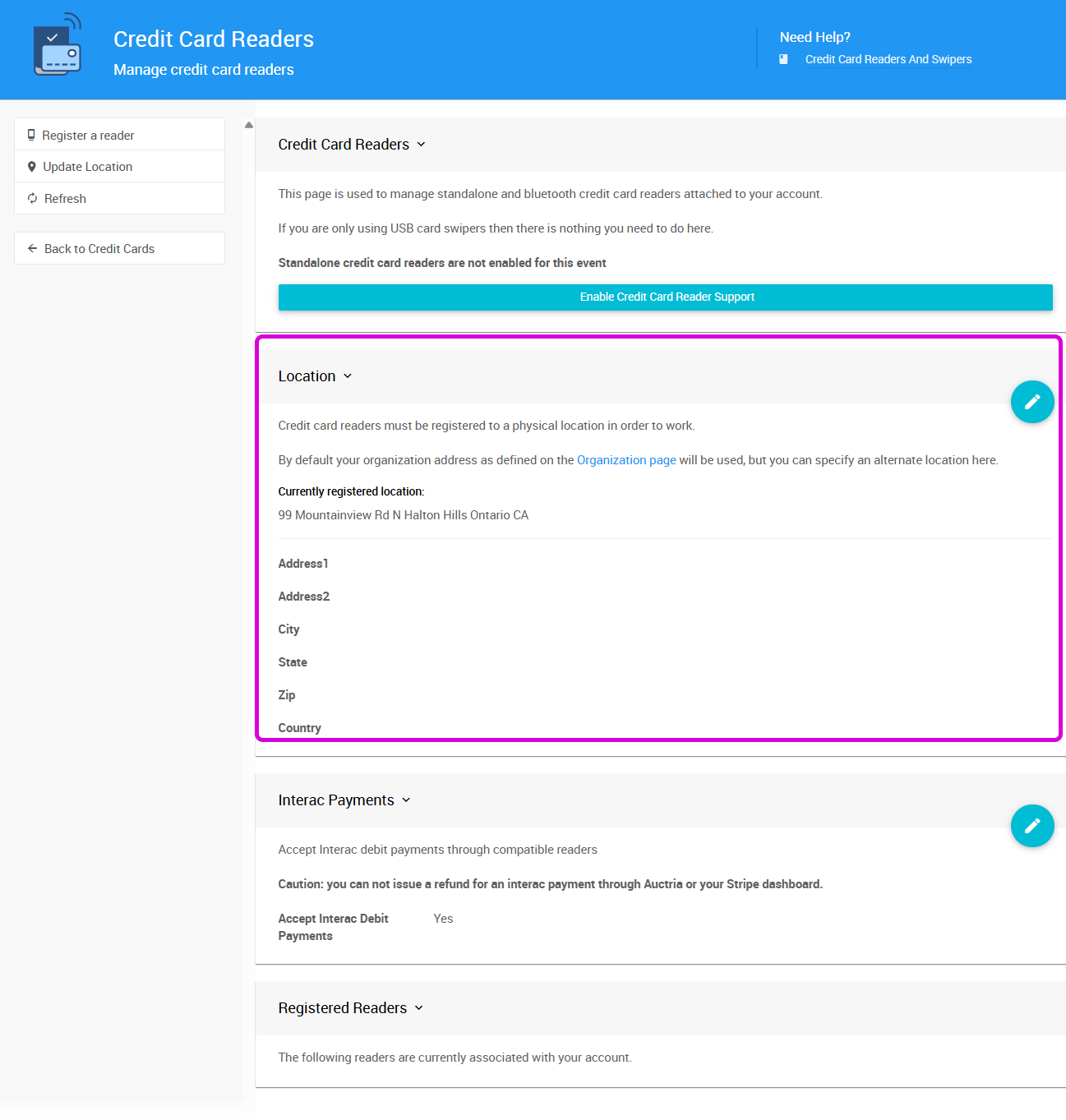Open Credit Card Readers And Swipers help link
The height and width of the screenshot is (1120, 1066).
(x=888, y=59)
